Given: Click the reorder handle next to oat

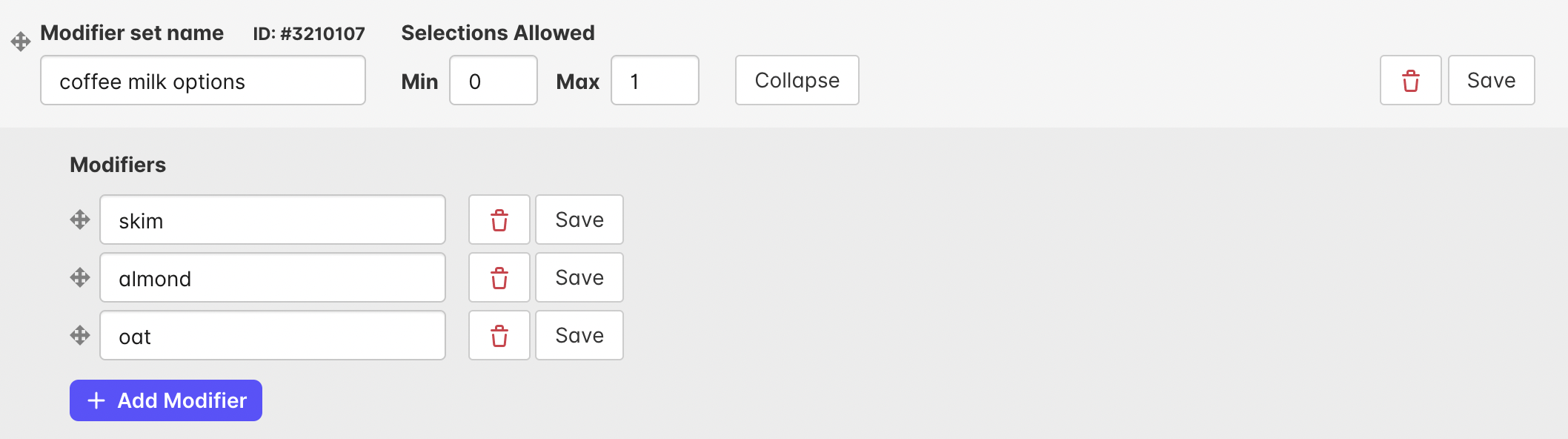Looking at the screenshot, I should click(x=80, y=335).
